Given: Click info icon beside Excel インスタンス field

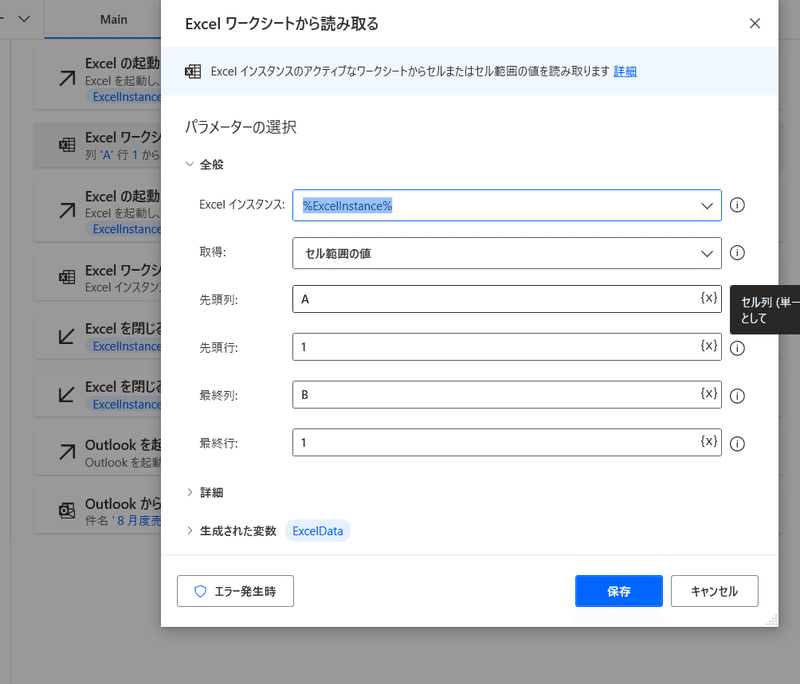Looking at the screenshot, I should (x=737, y=205).
